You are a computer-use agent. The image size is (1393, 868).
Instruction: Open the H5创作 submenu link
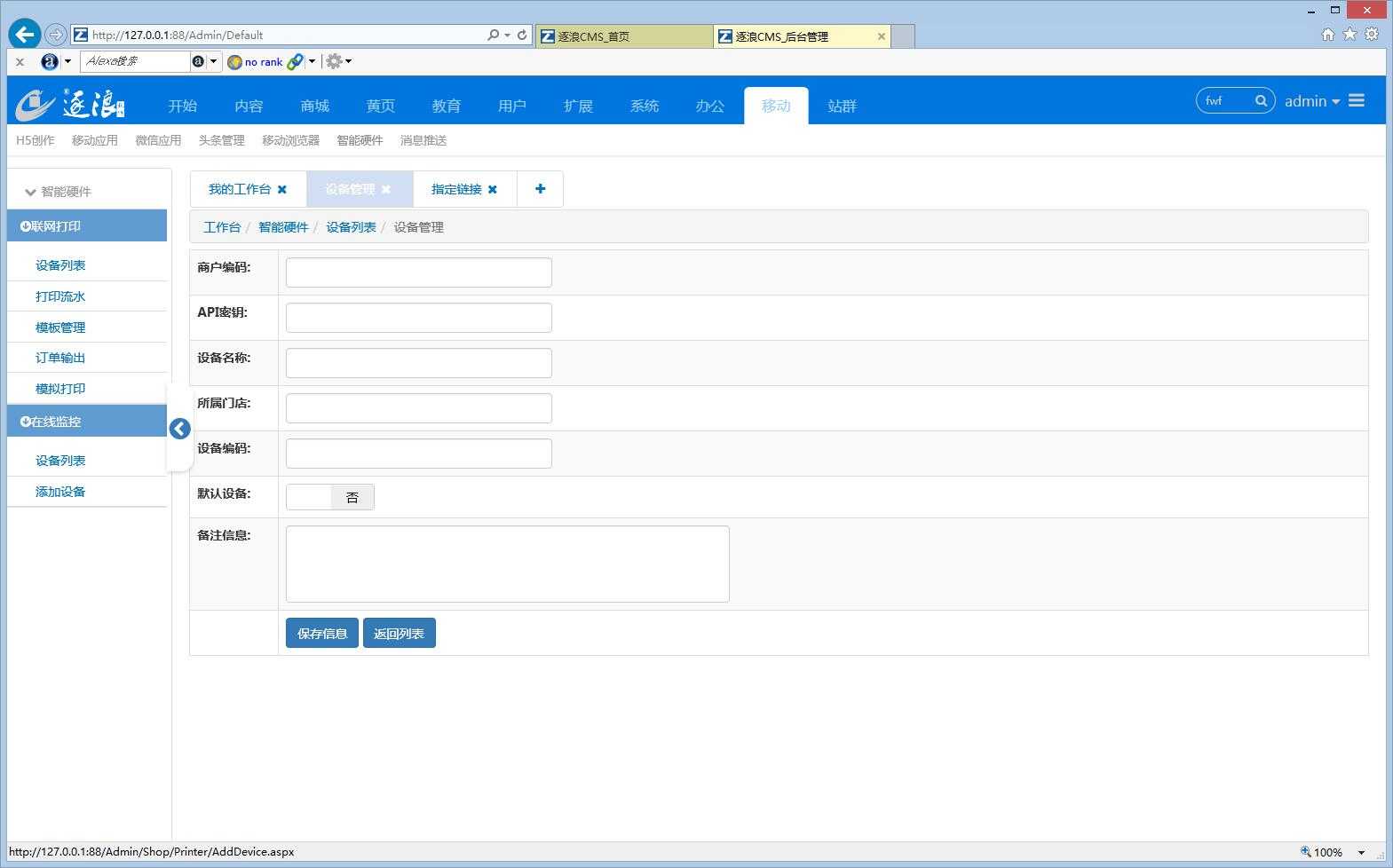[36, 140]
